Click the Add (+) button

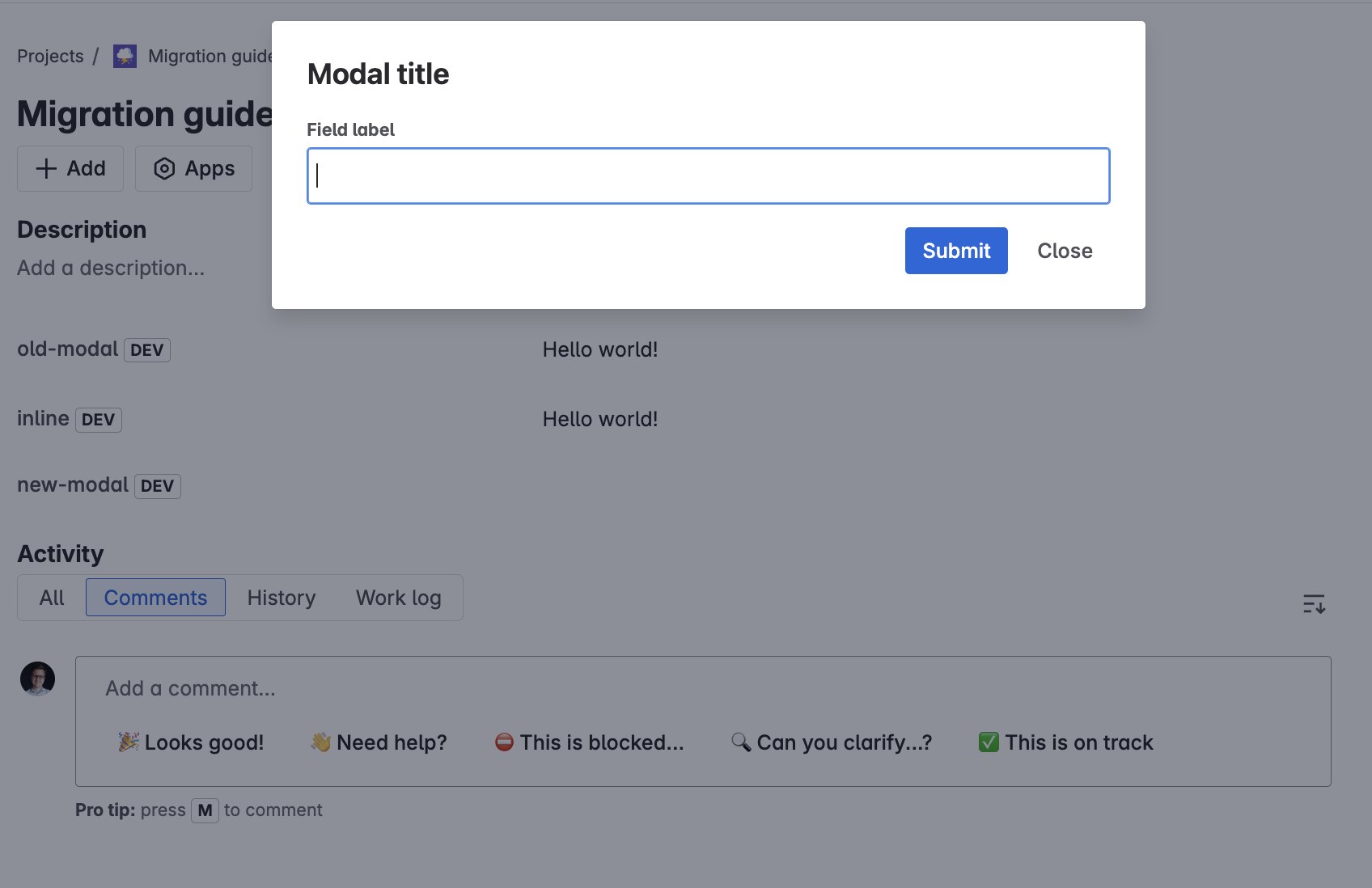point(70,168)
